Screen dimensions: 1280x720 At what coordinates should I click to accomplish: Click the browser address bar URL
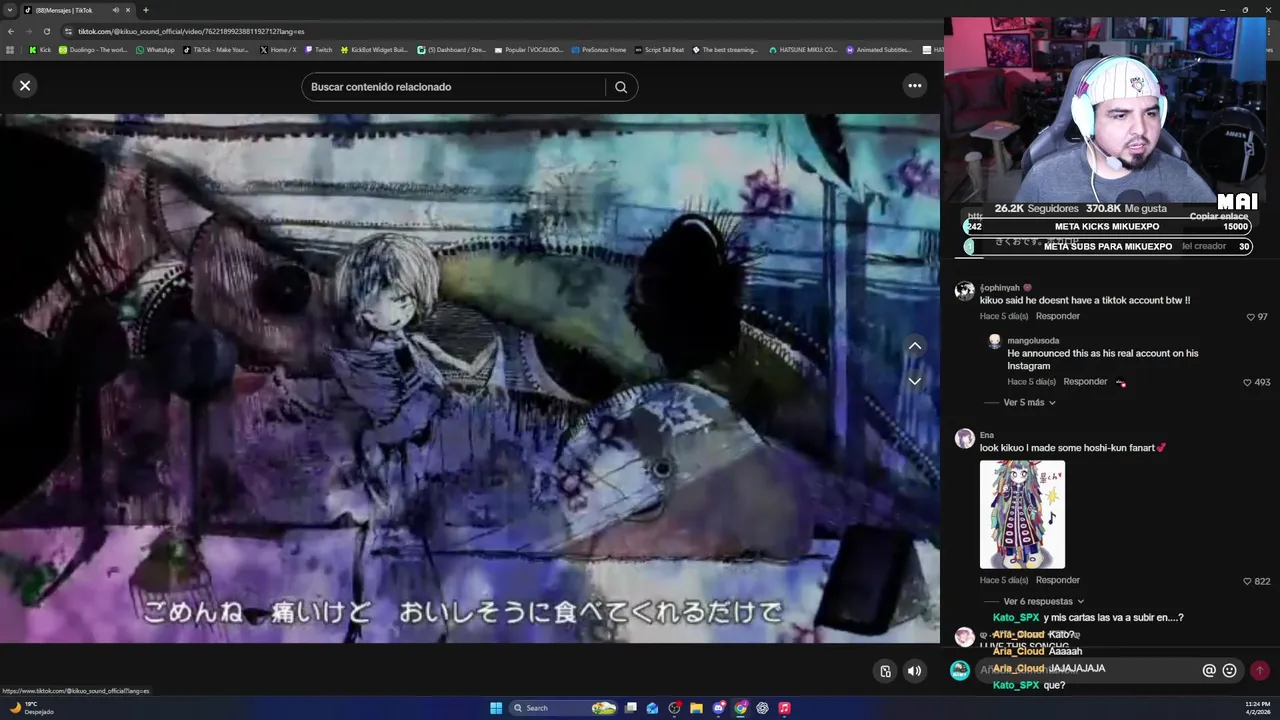pos(191,31)
